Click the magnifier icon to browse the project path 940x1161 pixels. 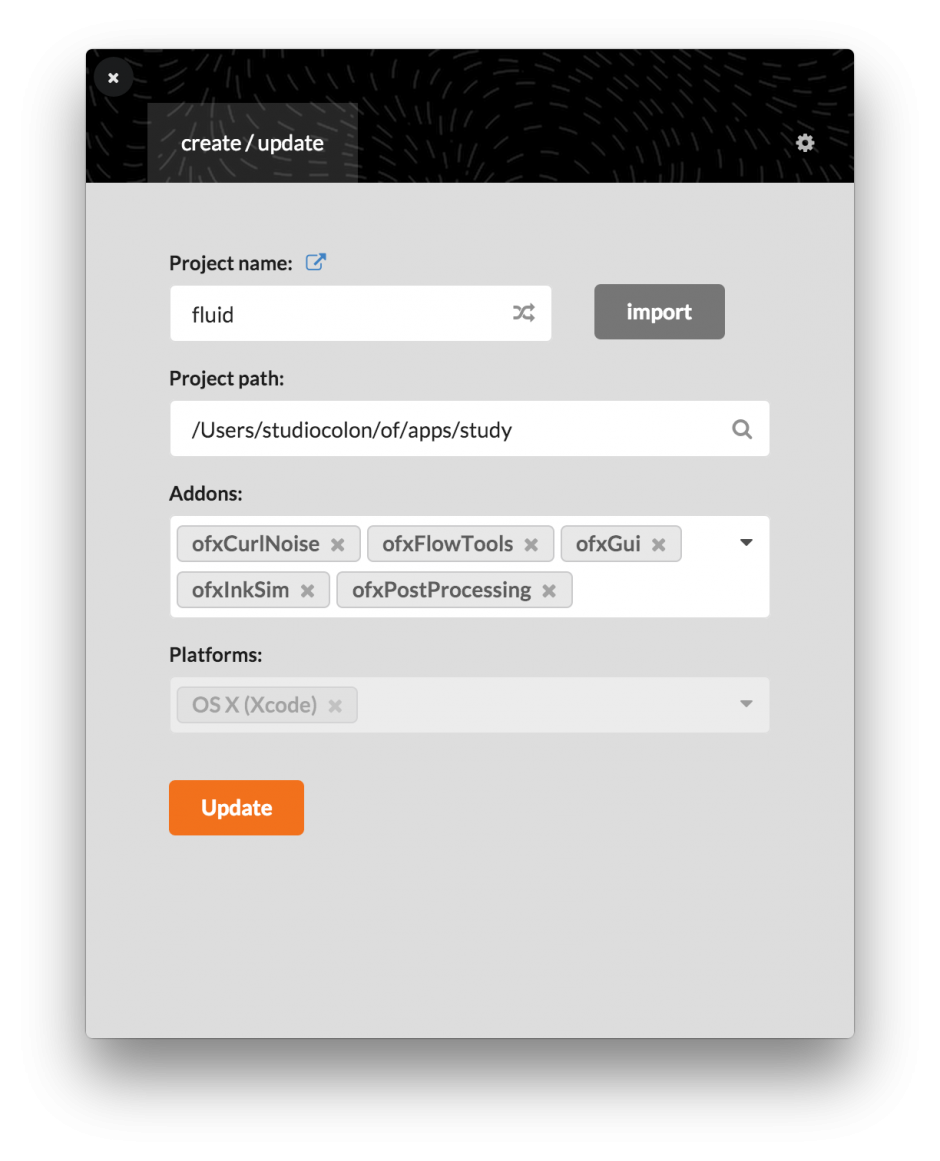742,428
